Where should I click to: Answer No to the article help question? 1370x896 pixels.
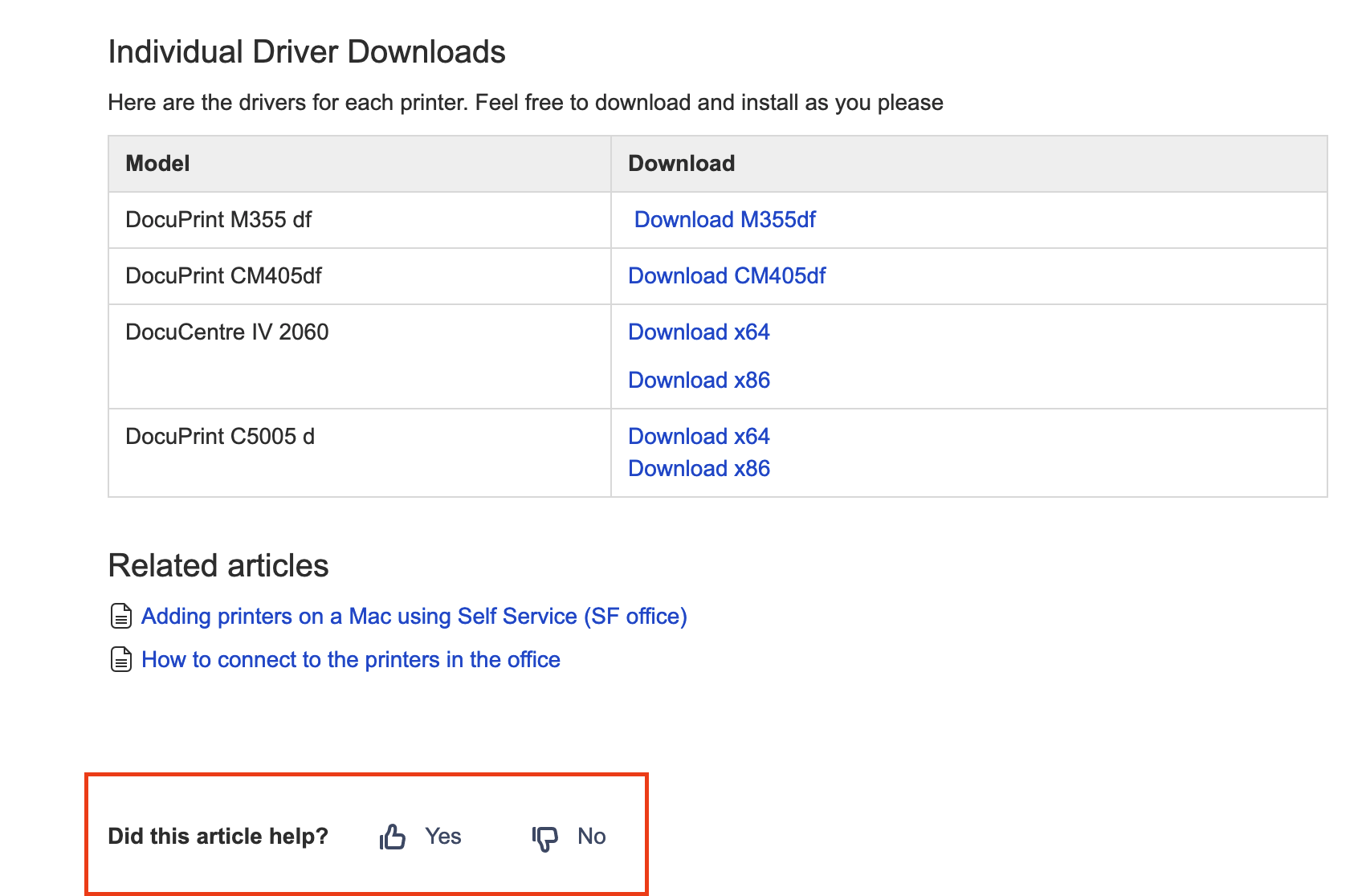592,836
